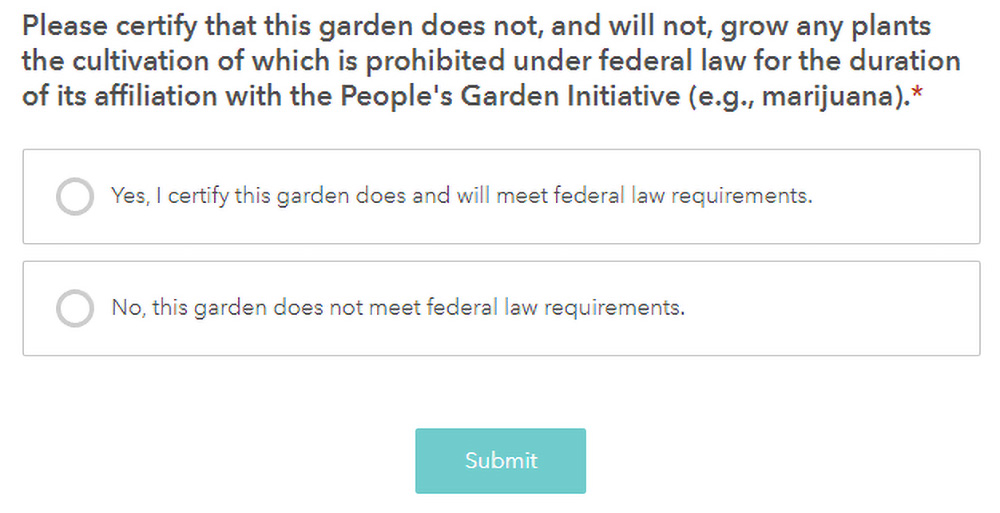Select the 'No, this garden does not' radio button
The height and width of the screenshot is (513, 1000).
pyautogui.click(x=75, y=308)
